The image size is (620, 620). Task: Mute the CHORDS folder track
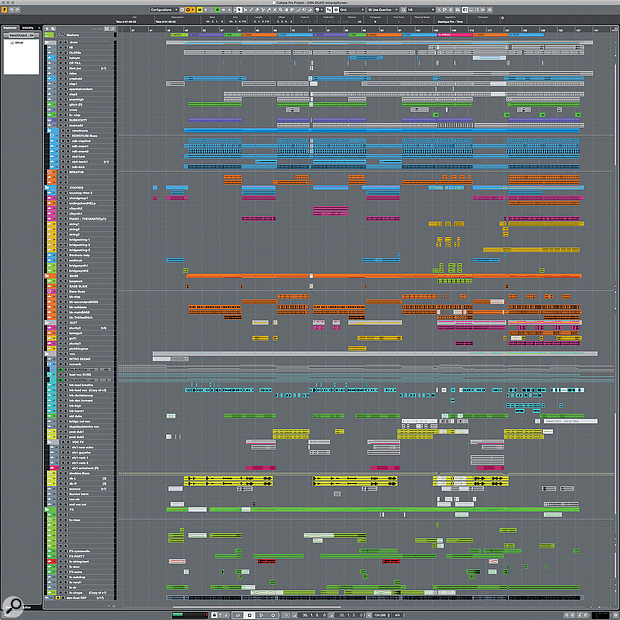tap(60, 187)
